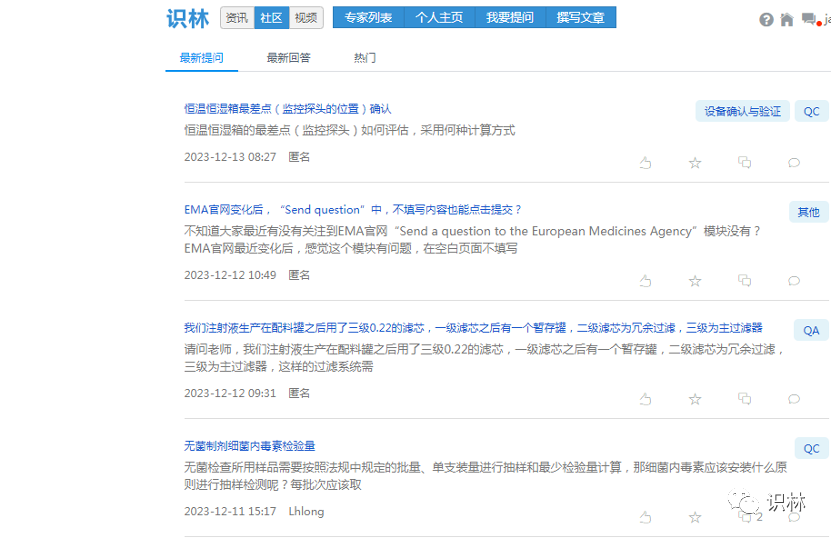
Task: Star the 恒温恒湿箱最差点 question
Action: tap(695, 162)
